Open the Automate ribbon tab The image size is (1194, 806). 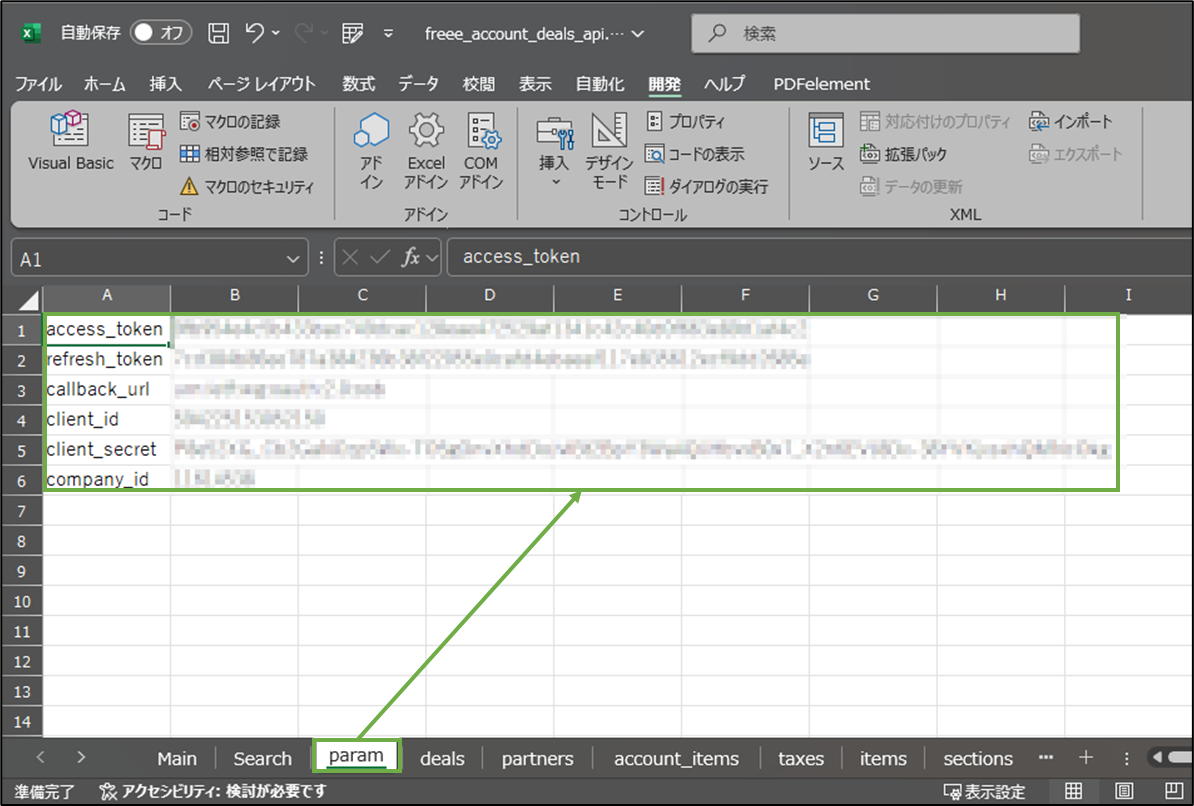coord(599,84)
